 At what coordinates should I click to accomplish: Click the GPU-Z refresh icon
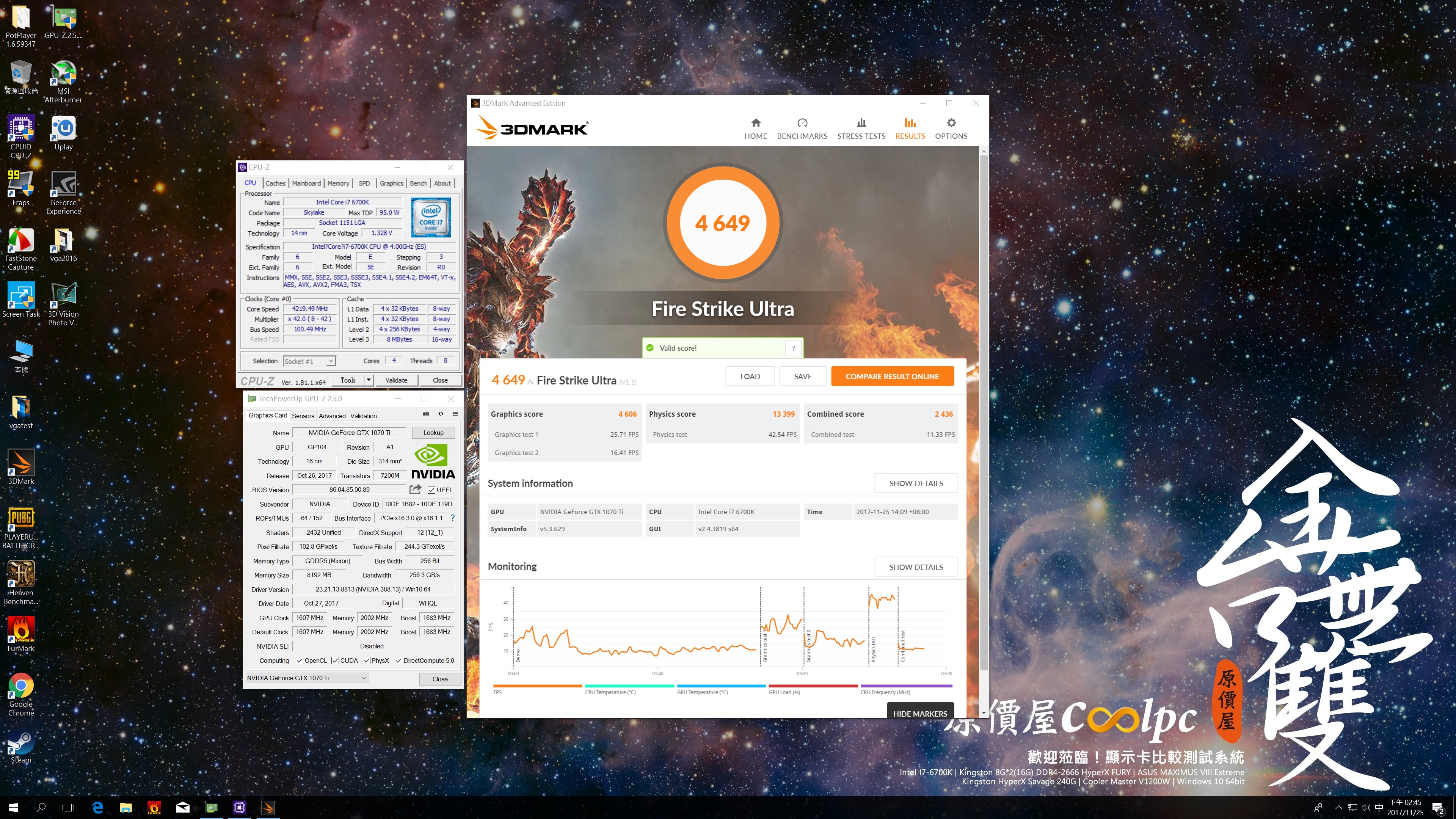point(441,414)
